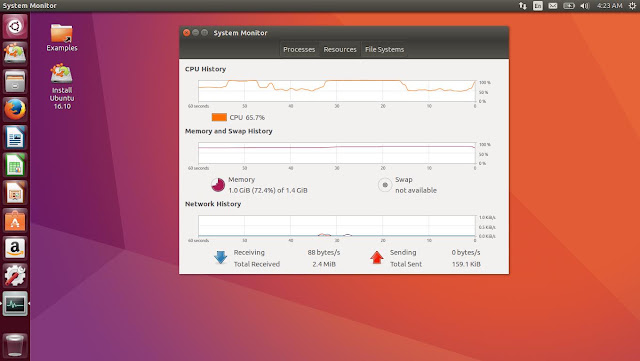Viewport: 640px width, 361px height.
Task: Launch the Install Ubuntu dock icon
Action: (15, 54)
